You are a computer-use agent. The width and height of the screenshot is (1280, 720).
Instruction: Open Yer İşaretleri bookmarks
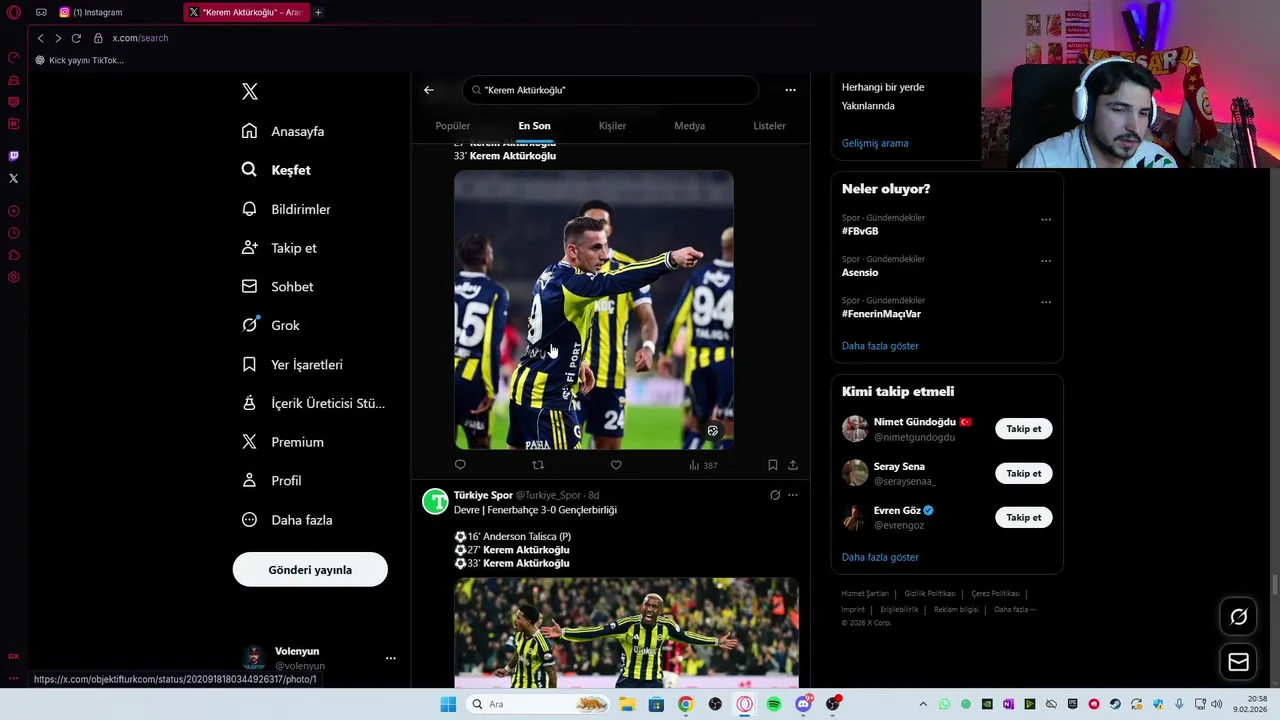tap(293, 365)
